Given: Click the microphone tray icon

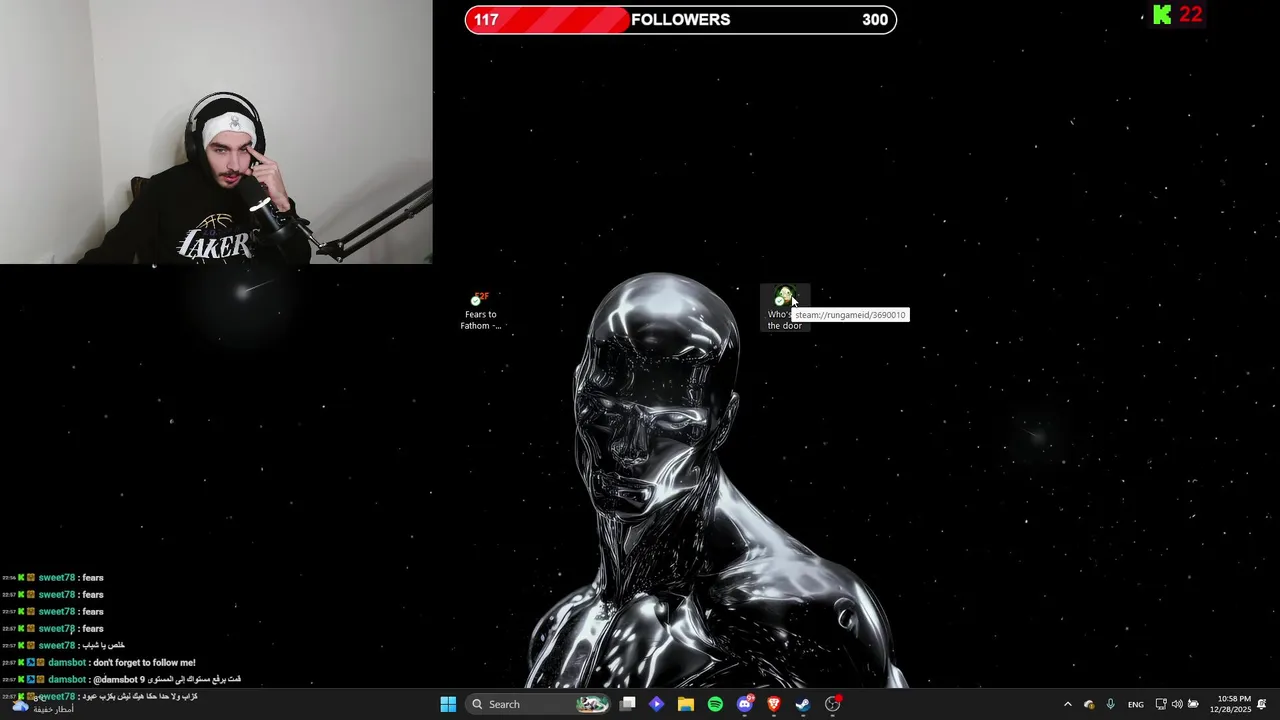Looking at the screenshot, I should pos(1110,704).
